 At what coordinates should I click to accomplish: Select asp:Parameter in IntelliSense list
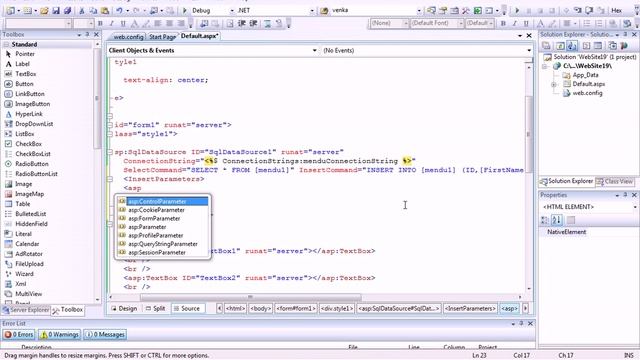click(163, 227)
